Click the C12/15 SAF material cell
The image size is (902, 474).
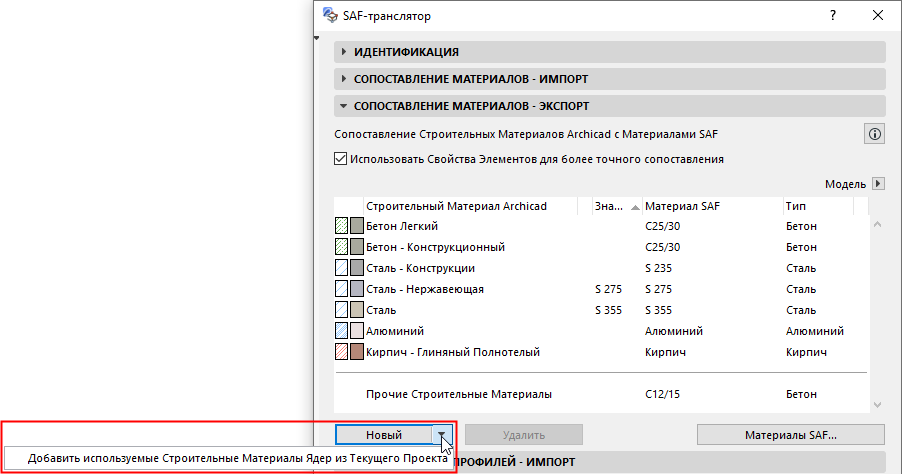point(662,394)
